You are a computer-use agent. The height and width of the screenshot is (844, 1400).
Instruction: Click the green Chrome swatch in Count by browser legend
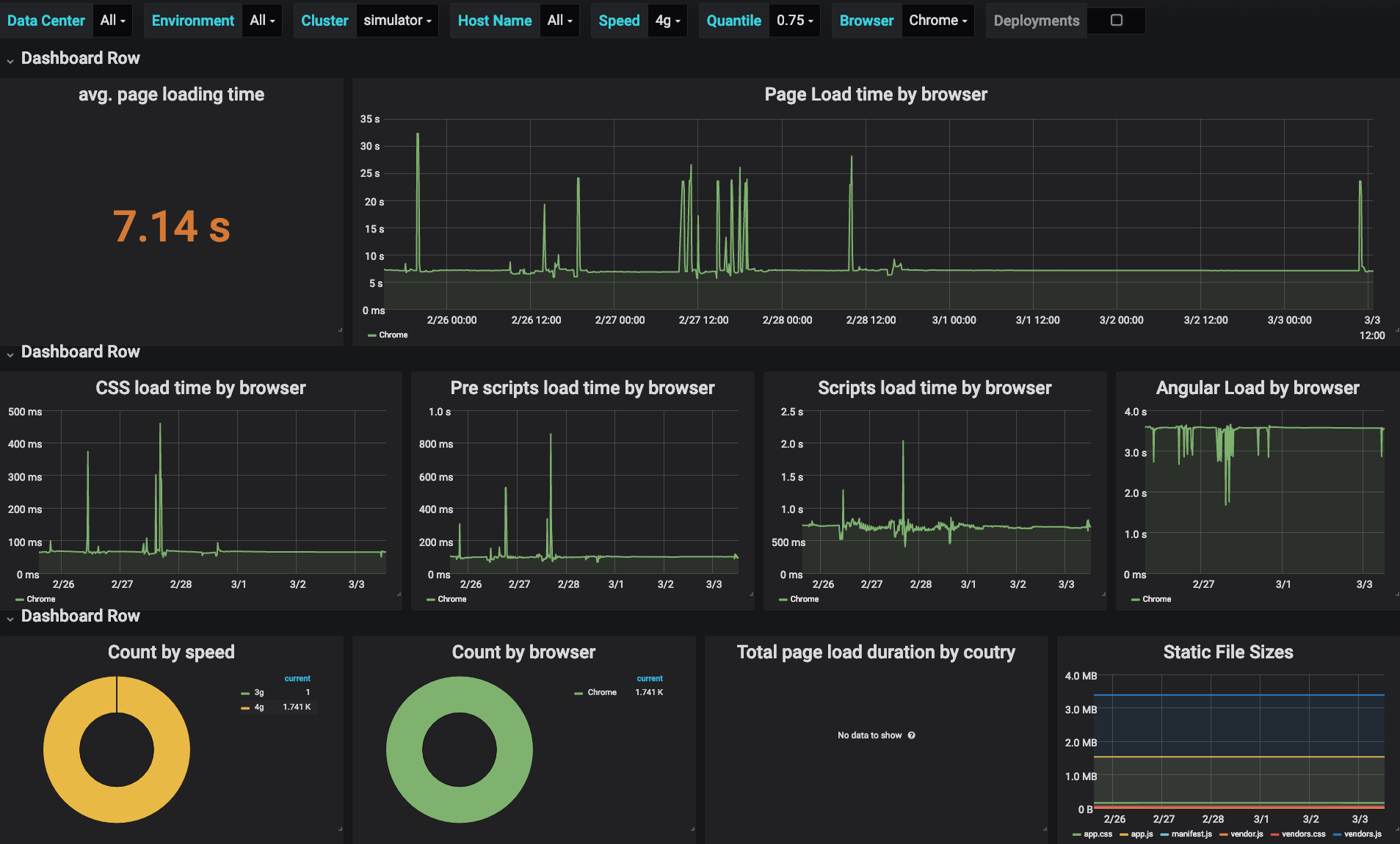point(579,693)
